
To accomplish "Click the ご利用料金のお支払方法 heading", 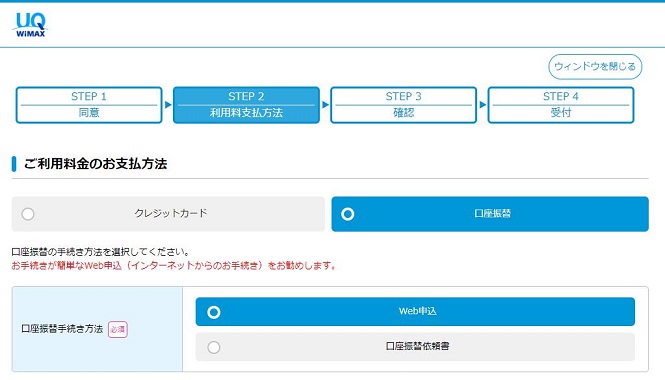I will [95, 164].
